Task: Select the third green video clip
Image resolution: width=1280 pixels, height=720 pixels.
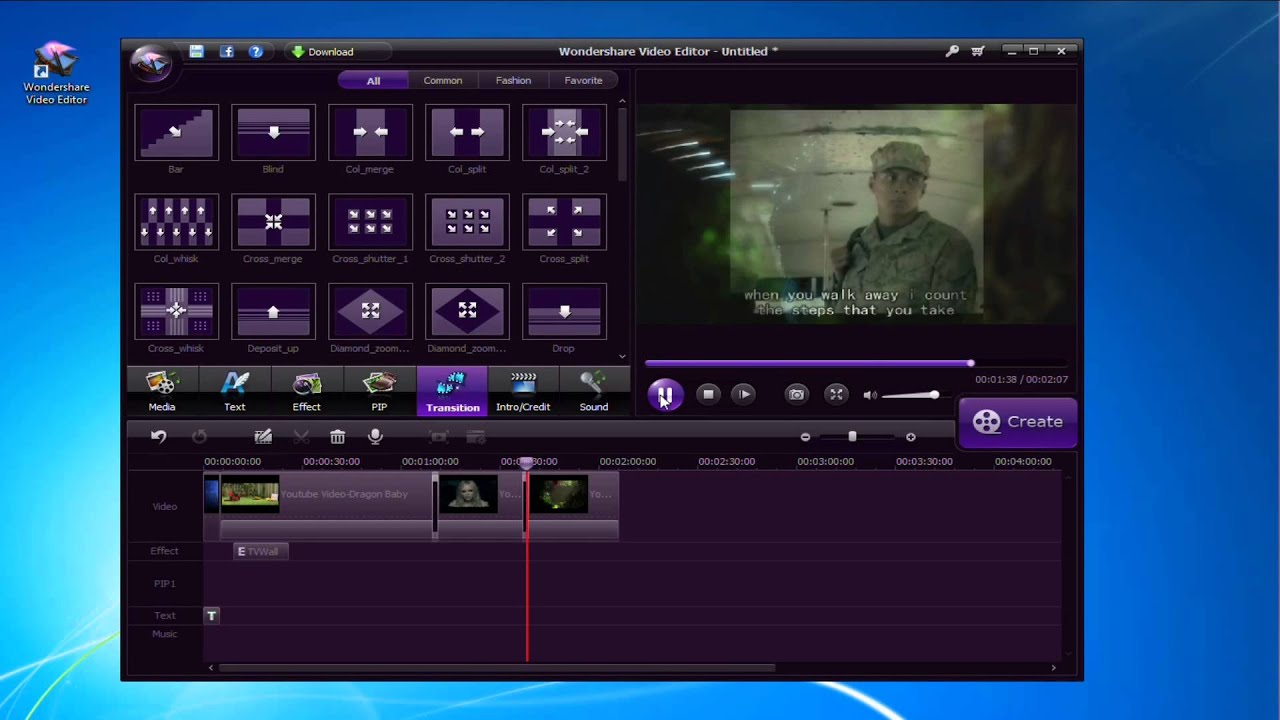Action: coord(573,506)
